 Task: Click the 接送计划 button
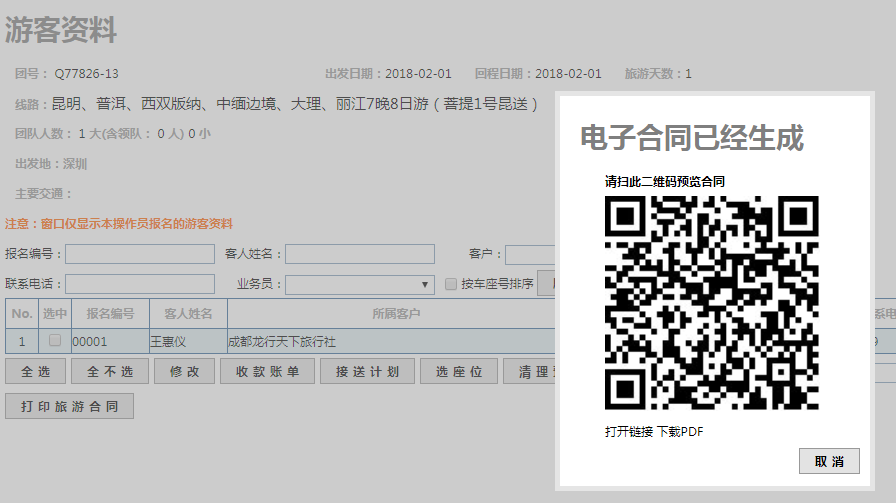coord(367,372)
